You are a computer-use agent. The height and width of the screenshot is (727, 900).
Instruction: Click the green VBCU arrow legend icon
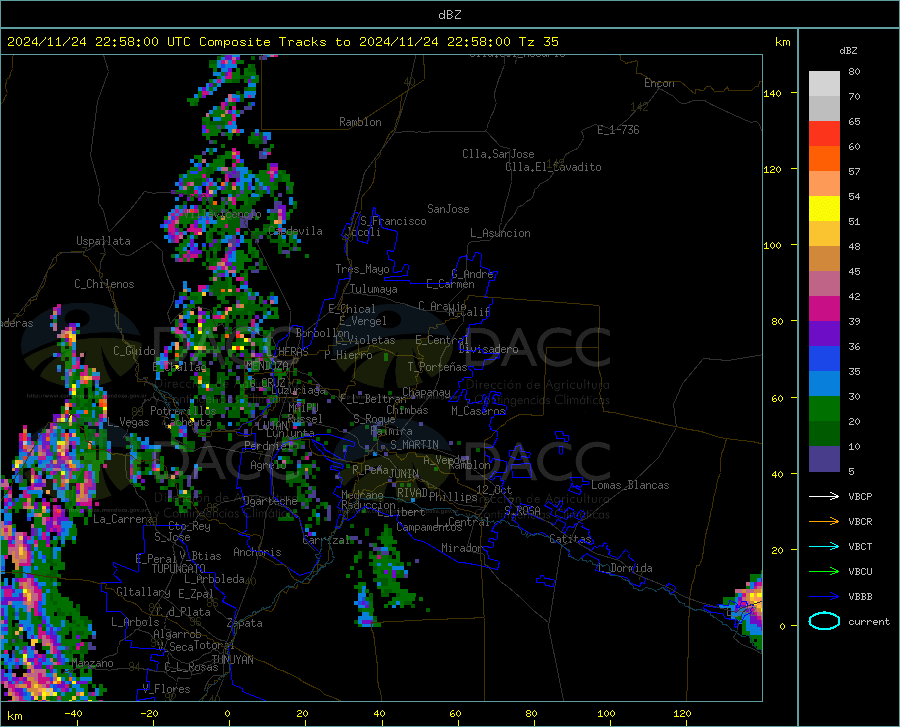(x=824, y=572)
